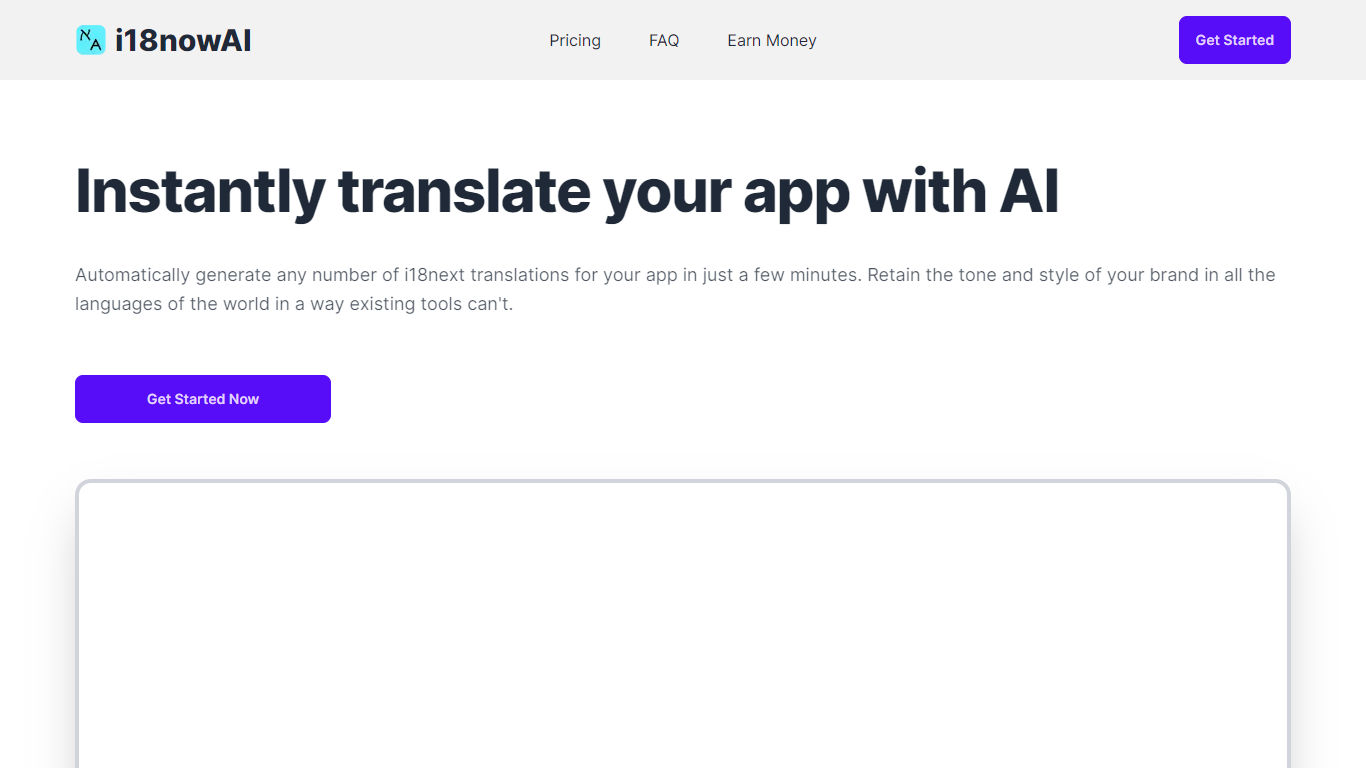Open the Earn Money link
The height and width of the screenshot is (768, 1366).
pos(772,40)
